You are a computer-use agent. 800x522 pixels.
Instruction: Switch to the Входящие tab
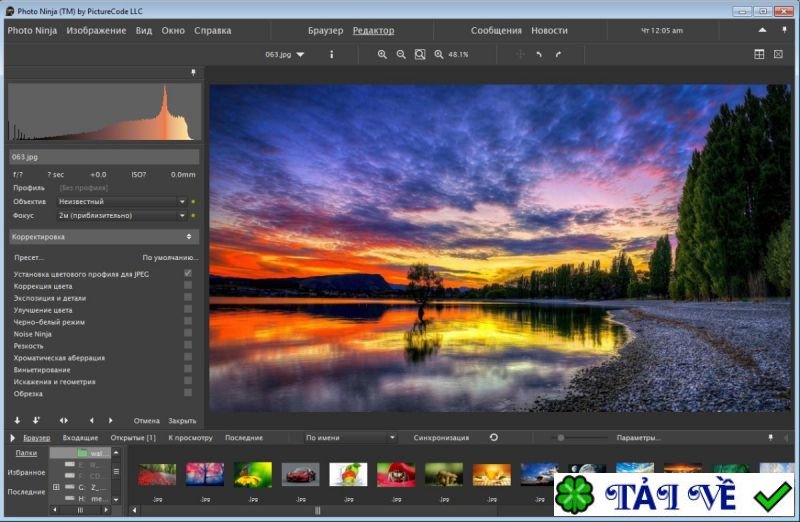pyautogui.click(x=80, y=437)
